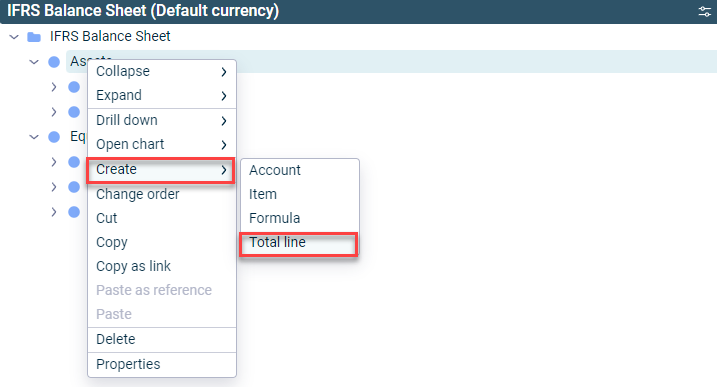Click the Drill down submenu arrow
Viewport: 717px width, 387px height.
(x=224, y=121)
